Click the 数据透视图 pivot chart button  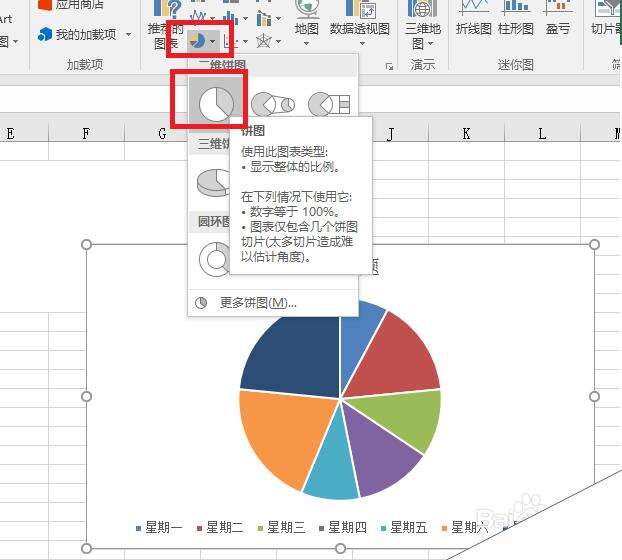[x=359, y=22]
